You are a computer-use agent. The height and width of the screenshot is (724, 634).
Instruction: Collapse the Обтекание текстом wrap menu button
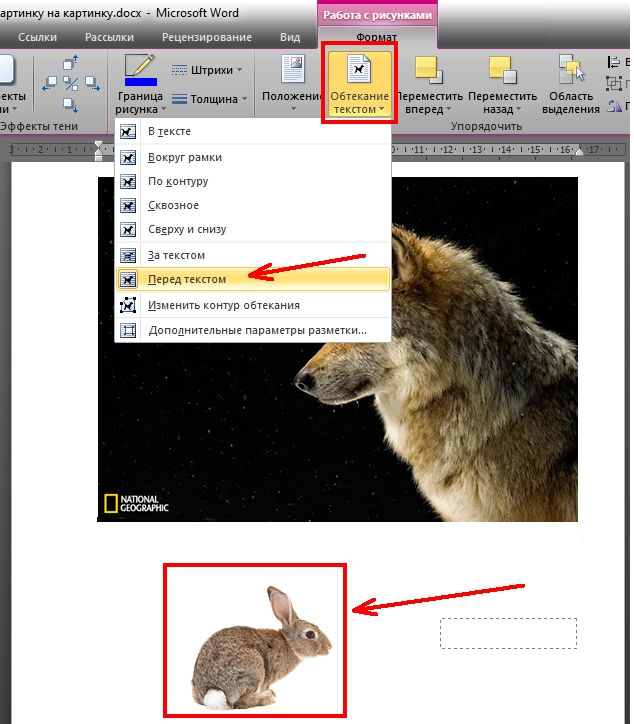point(359,83)
